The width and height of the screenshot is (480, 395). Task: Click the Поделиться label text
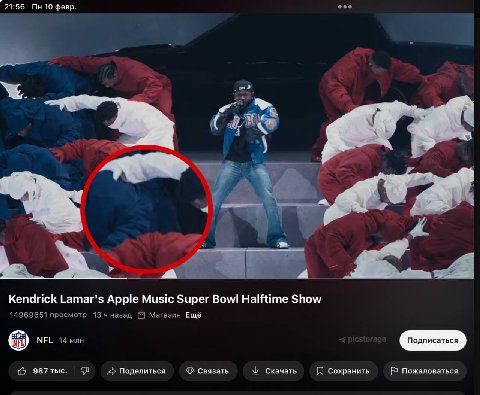[142, 371]
